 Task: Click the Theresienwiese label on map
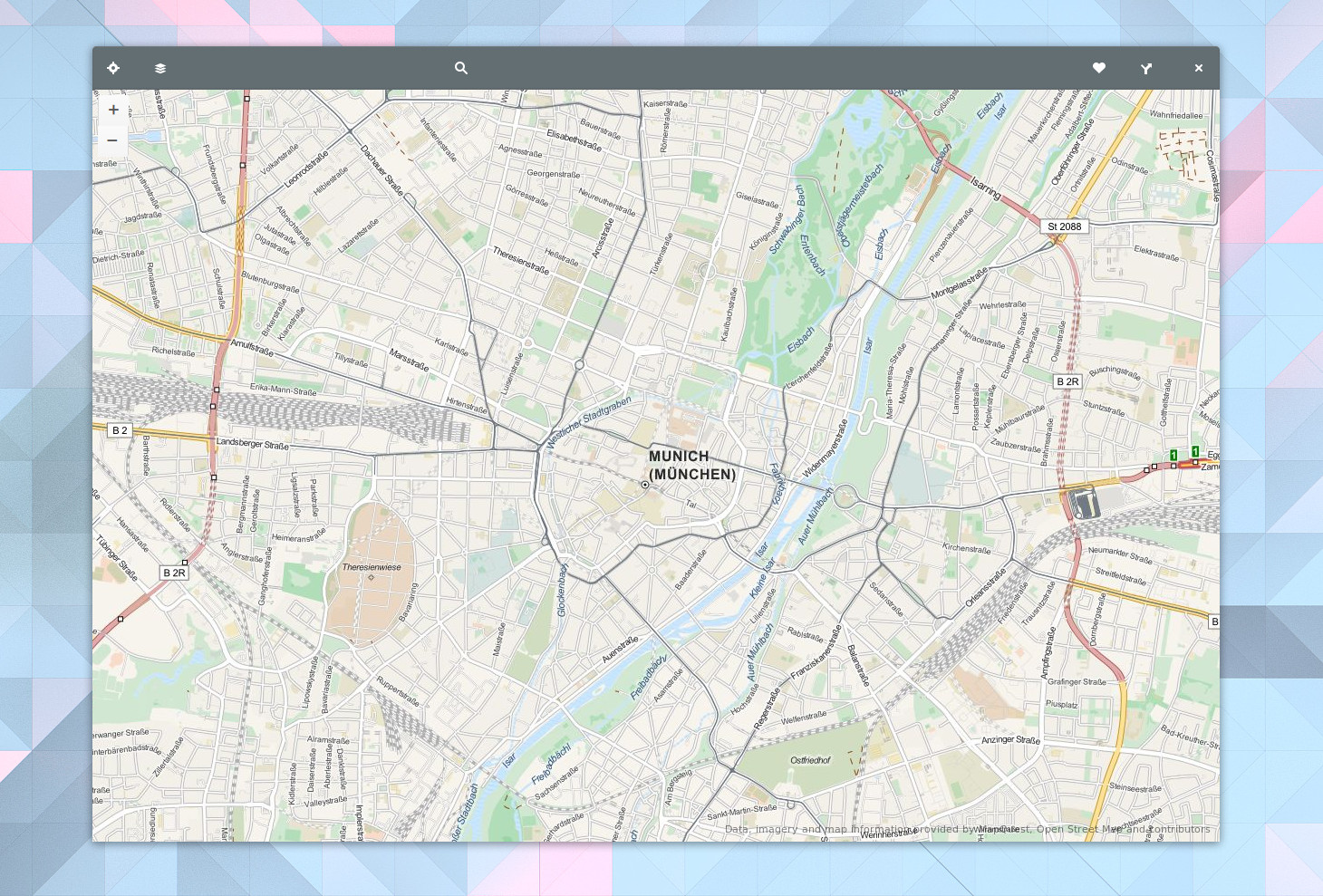click(372, 567)
